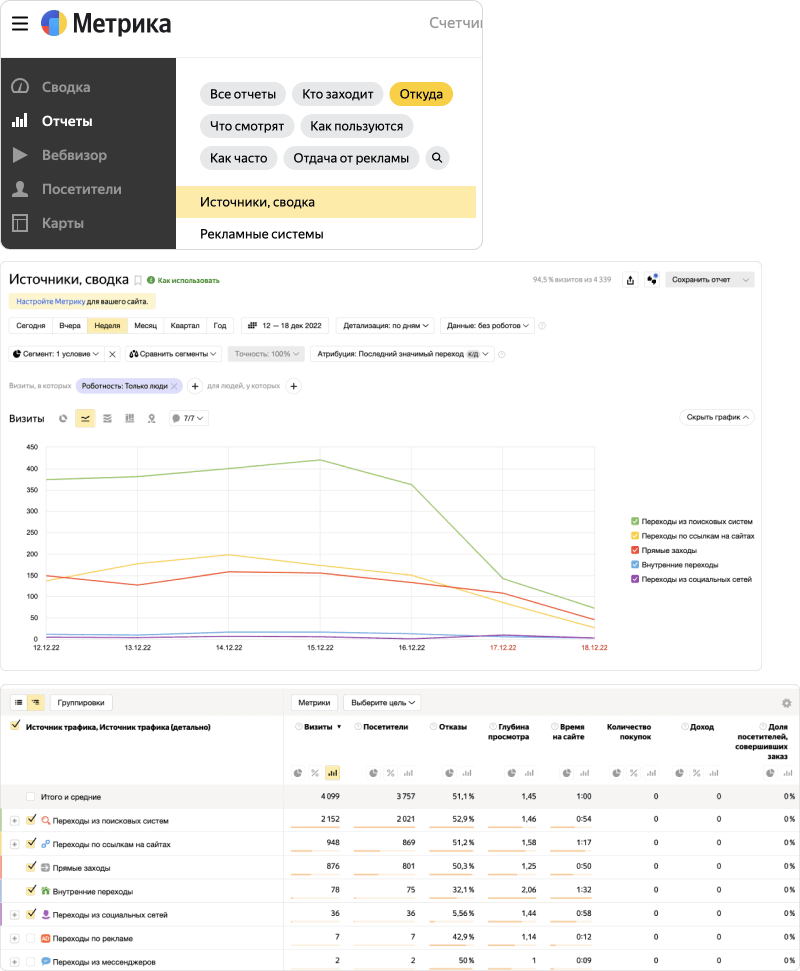Open the hamburger menu next to Метрика
This screenshot has height=971, width=800.
coord(20,24)
